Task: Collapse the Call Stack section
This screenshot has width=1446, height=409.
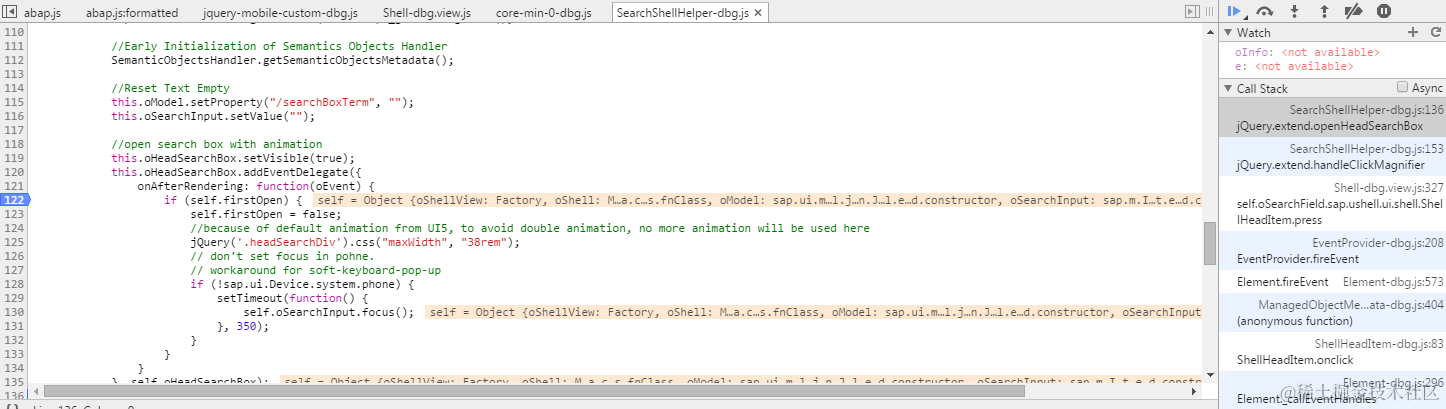Action: 1228,89
